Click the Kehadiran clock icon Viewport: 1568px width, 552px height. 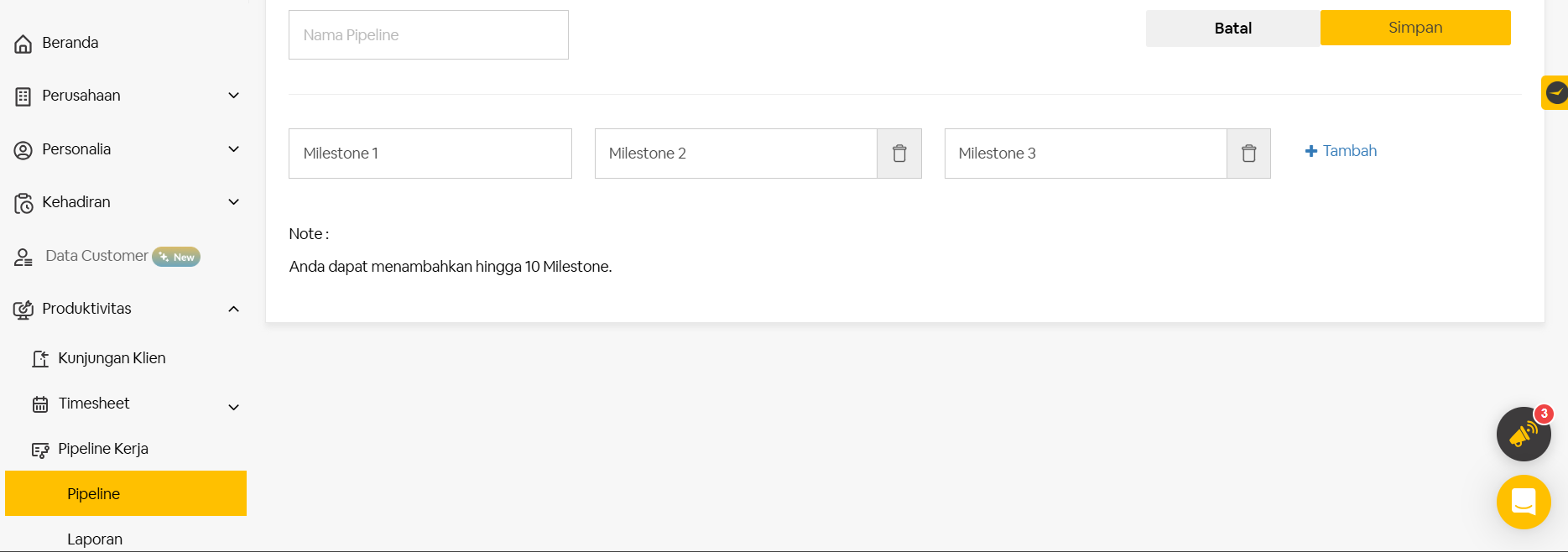click(x=23, y=203)
